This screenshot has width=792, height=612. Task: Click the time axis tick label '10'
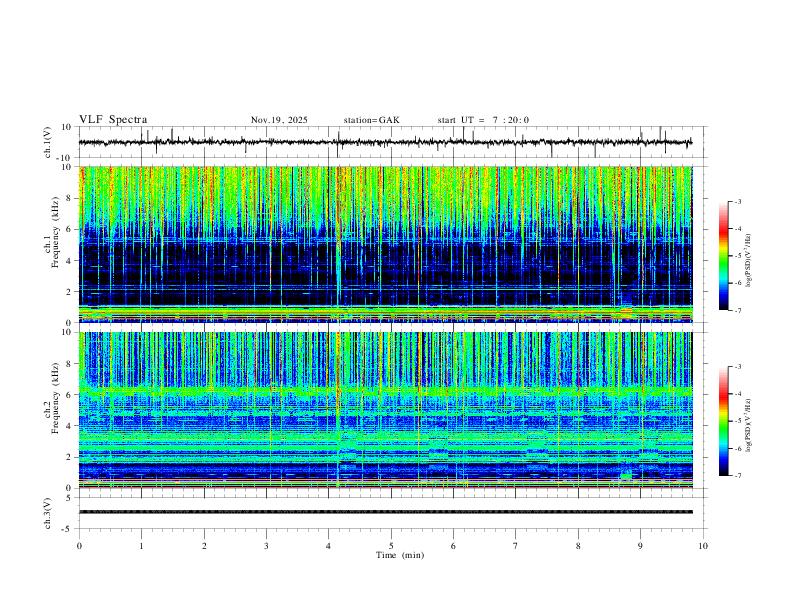pyautogui.click(x=703, y=546)
